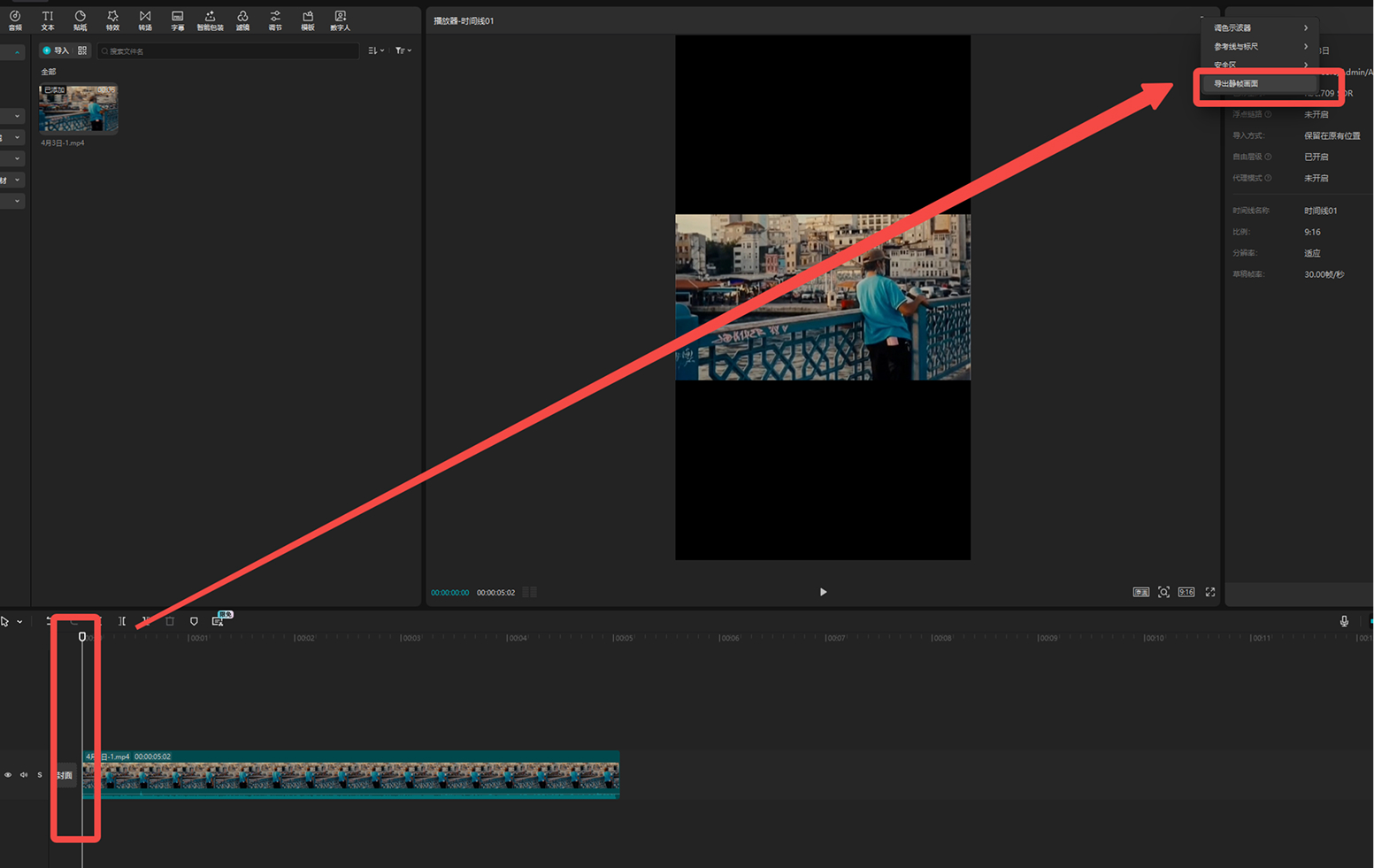Click the 导入 import button
Image resolution: width=1374 pixels, height=868 pixels.
(56, 51)
